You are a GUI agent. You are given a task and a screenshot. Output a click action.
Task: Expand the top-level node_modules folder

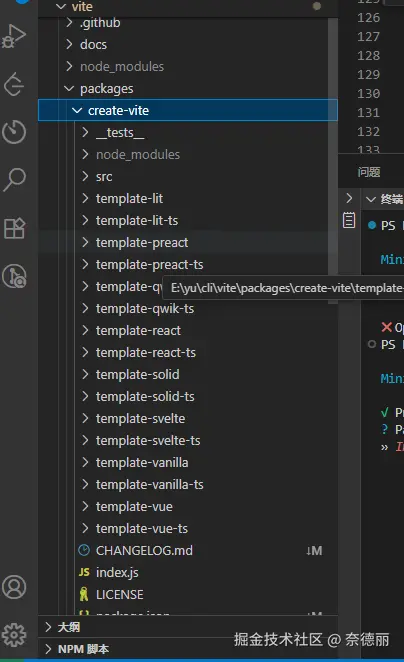click(x=70, y=66)
